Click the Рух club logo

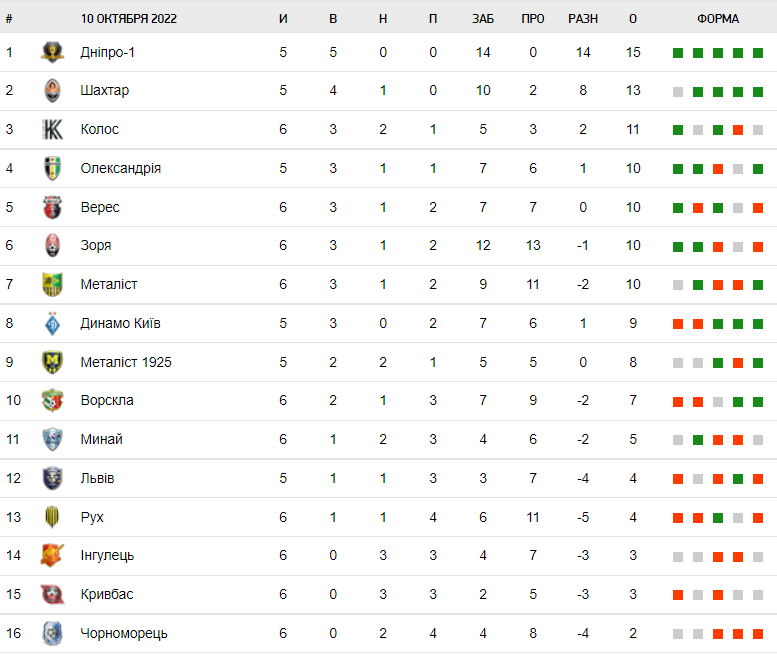(x=53, y=517)
